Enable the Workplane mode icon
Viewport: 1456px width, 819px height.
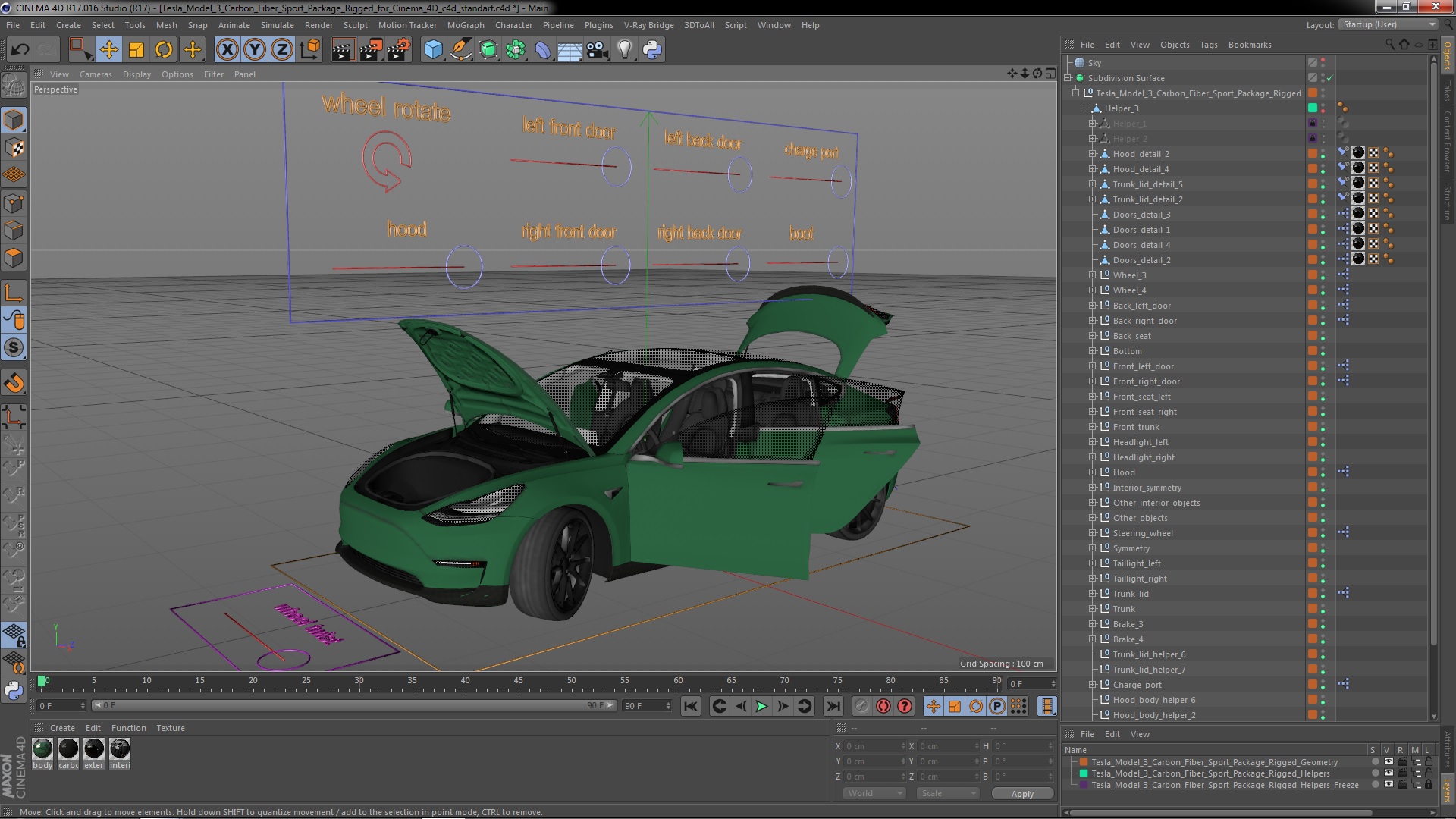pos(14,174)
